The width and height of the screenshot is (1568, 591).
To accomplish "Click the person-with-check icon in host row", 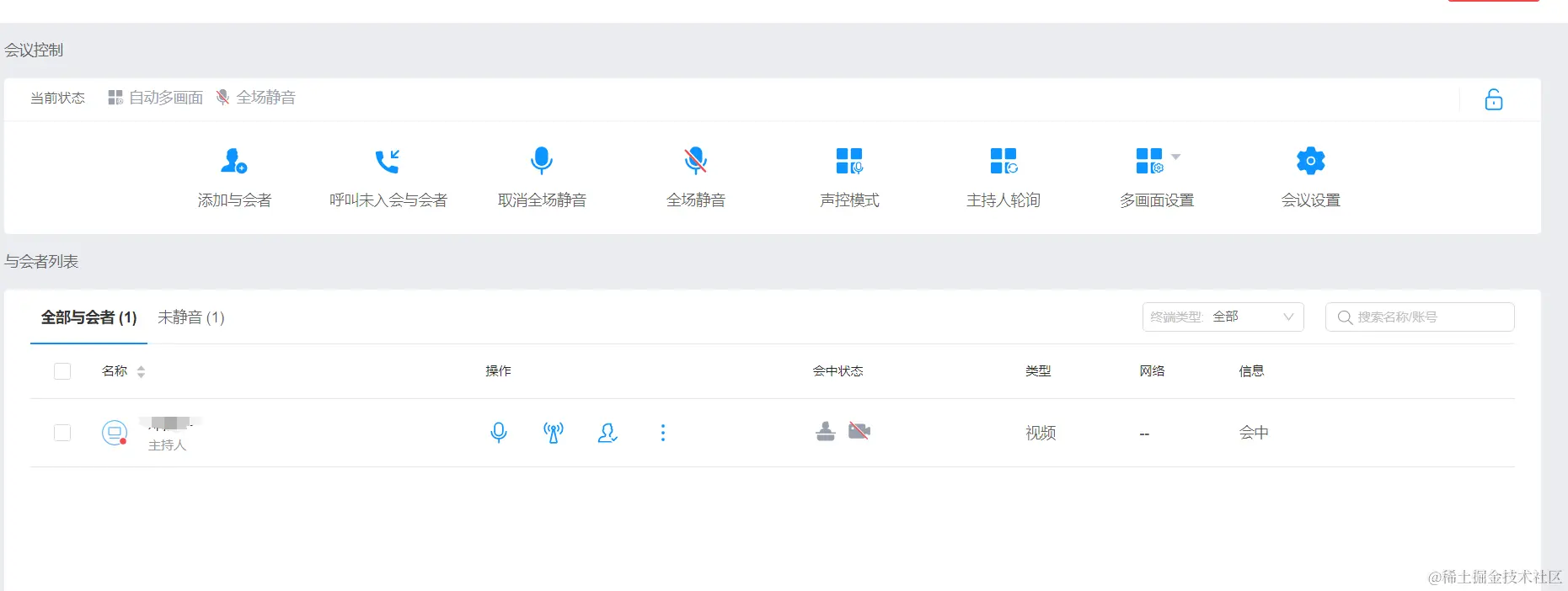I will pyautogui.click(x=607, y=433).
